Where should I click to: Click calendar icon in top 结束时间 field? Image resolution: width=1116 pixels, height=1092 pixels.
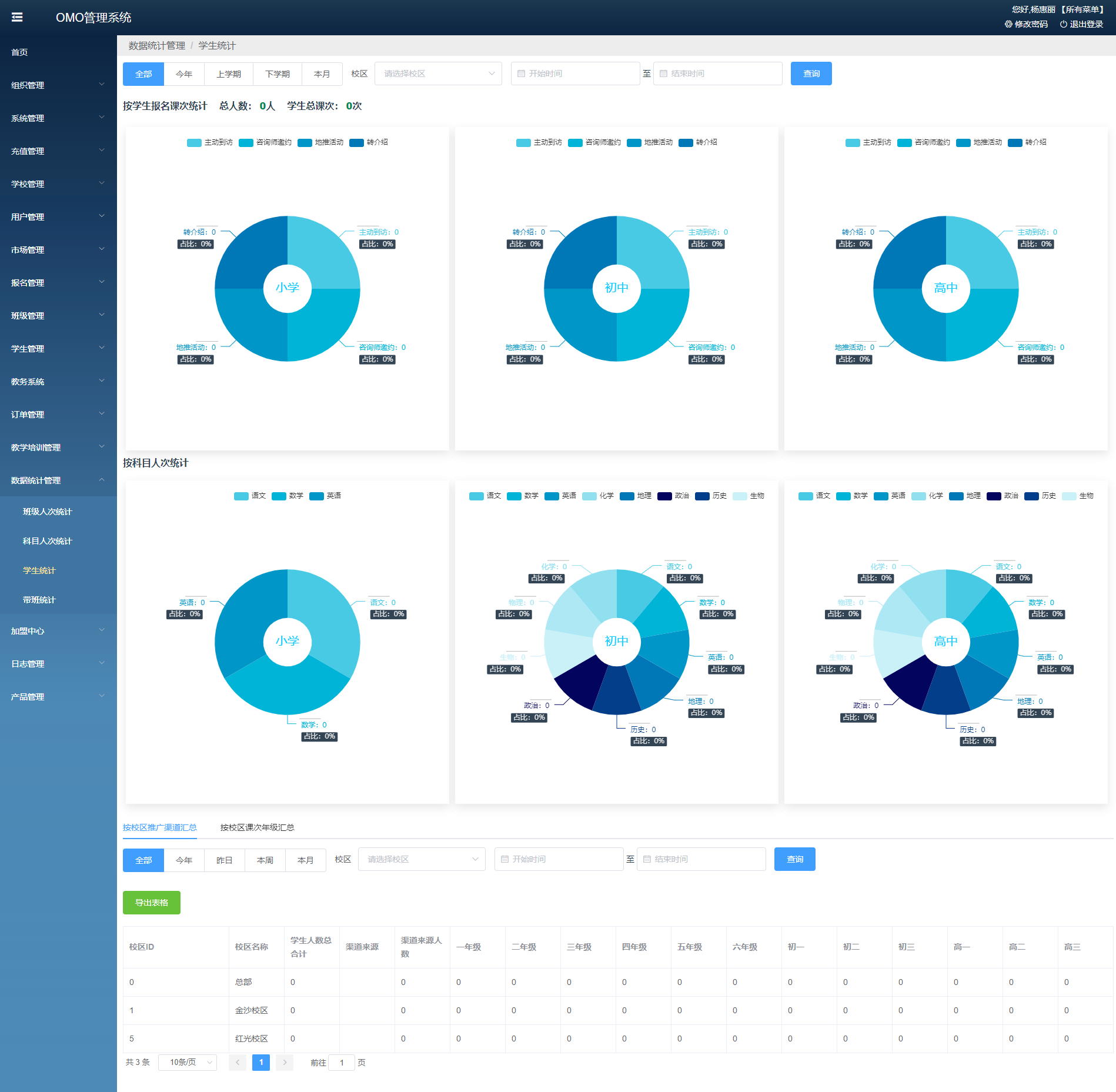point(663,74)
